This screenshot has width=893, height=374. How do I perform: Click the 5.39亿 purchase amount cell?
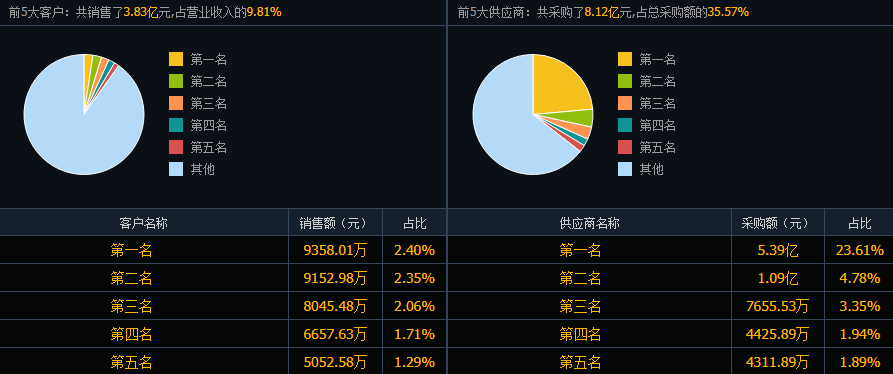778,250
